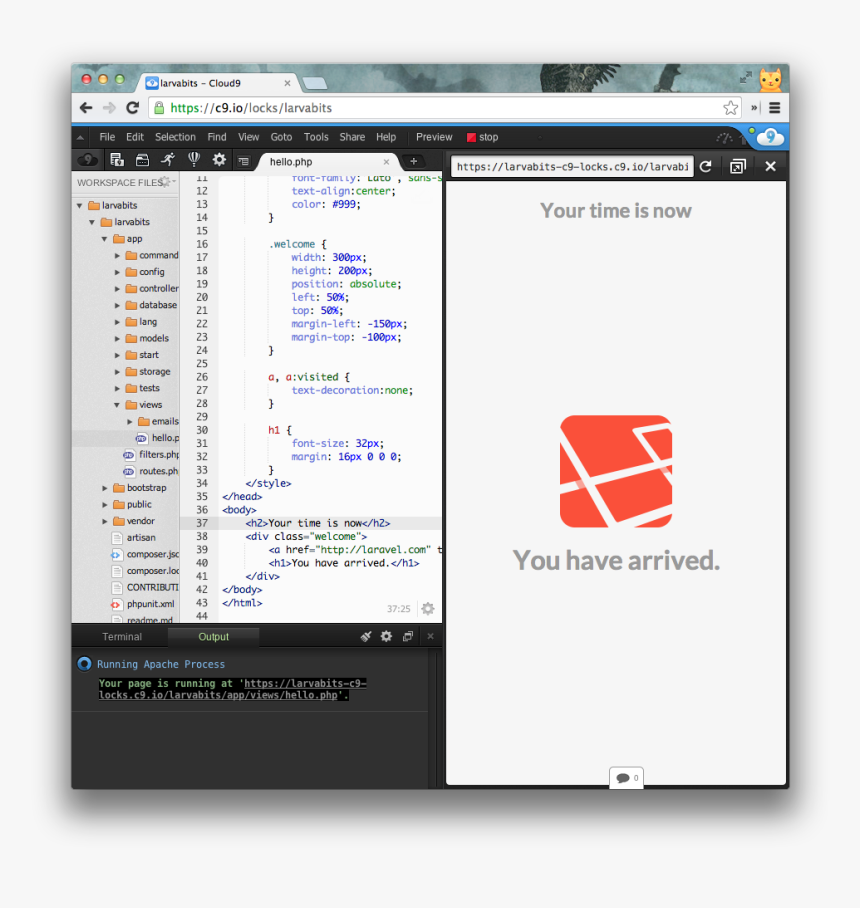Collapse the nested larvabits folder
This screenshot has width=860, height=908.
(92, 222)
